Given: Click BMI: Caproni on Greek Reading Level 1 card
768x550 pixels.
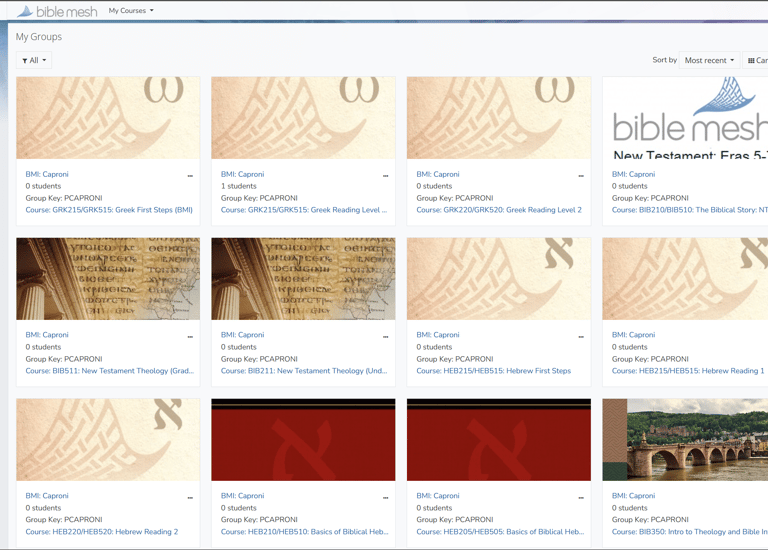Looking at the screenshot, I should 242,174.
